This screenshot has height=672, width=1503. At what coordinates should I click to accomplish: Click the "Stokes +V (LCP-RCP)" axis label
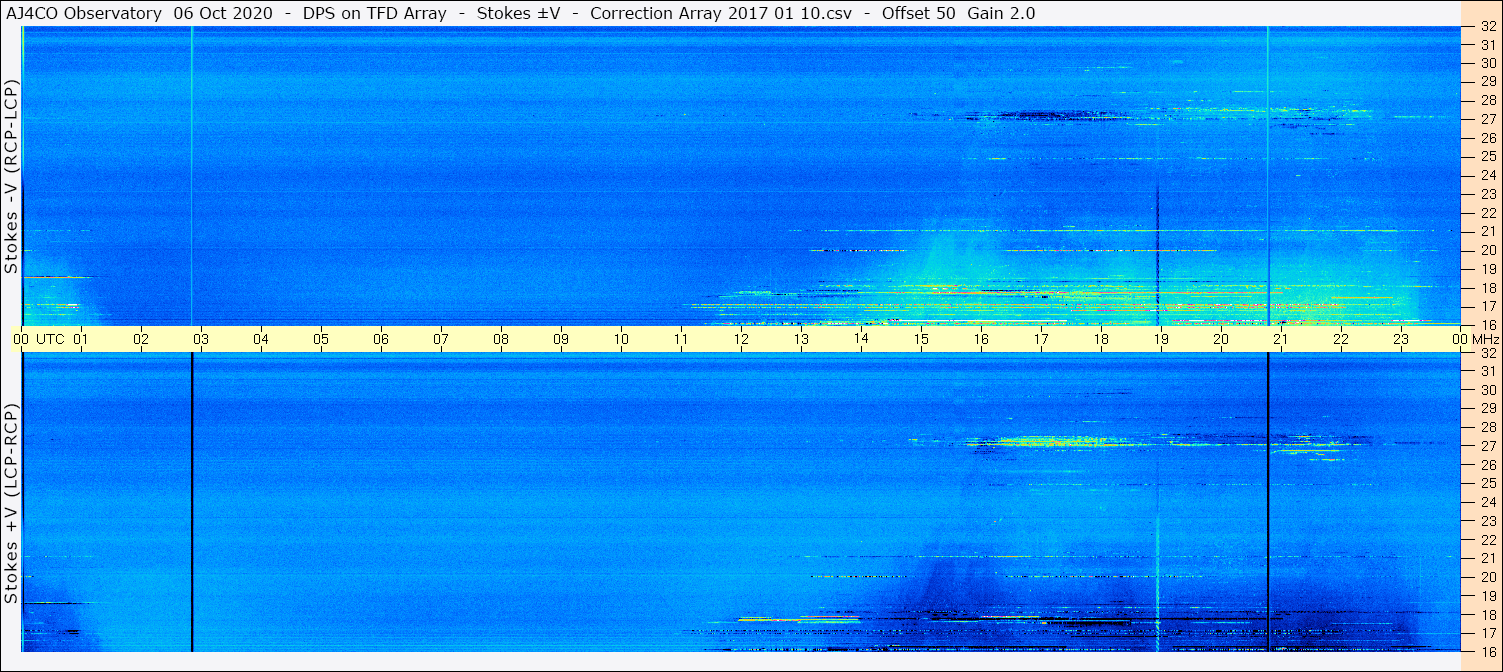12,504
